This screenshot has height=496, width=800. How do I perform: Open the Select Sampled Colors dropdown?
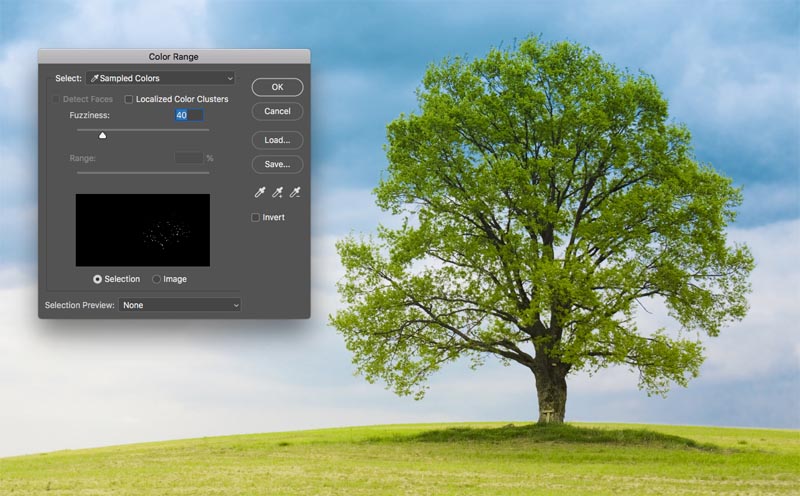160,78
